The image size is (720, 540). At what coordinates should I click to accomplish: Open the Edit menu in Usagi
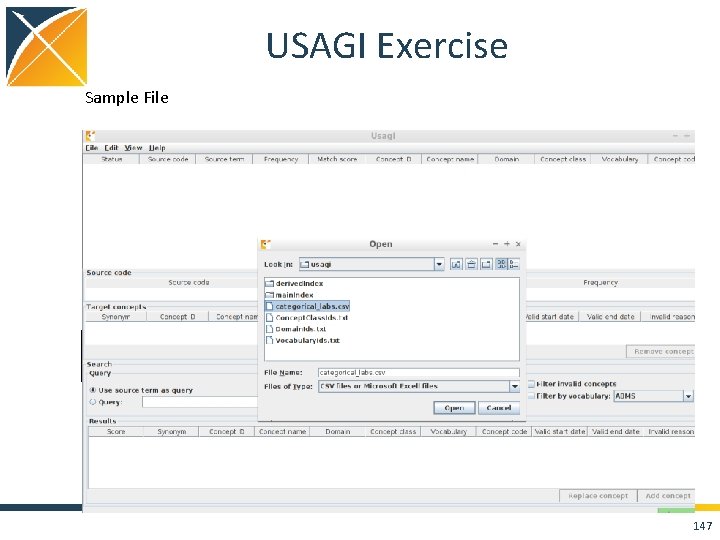tap(111, 148)
